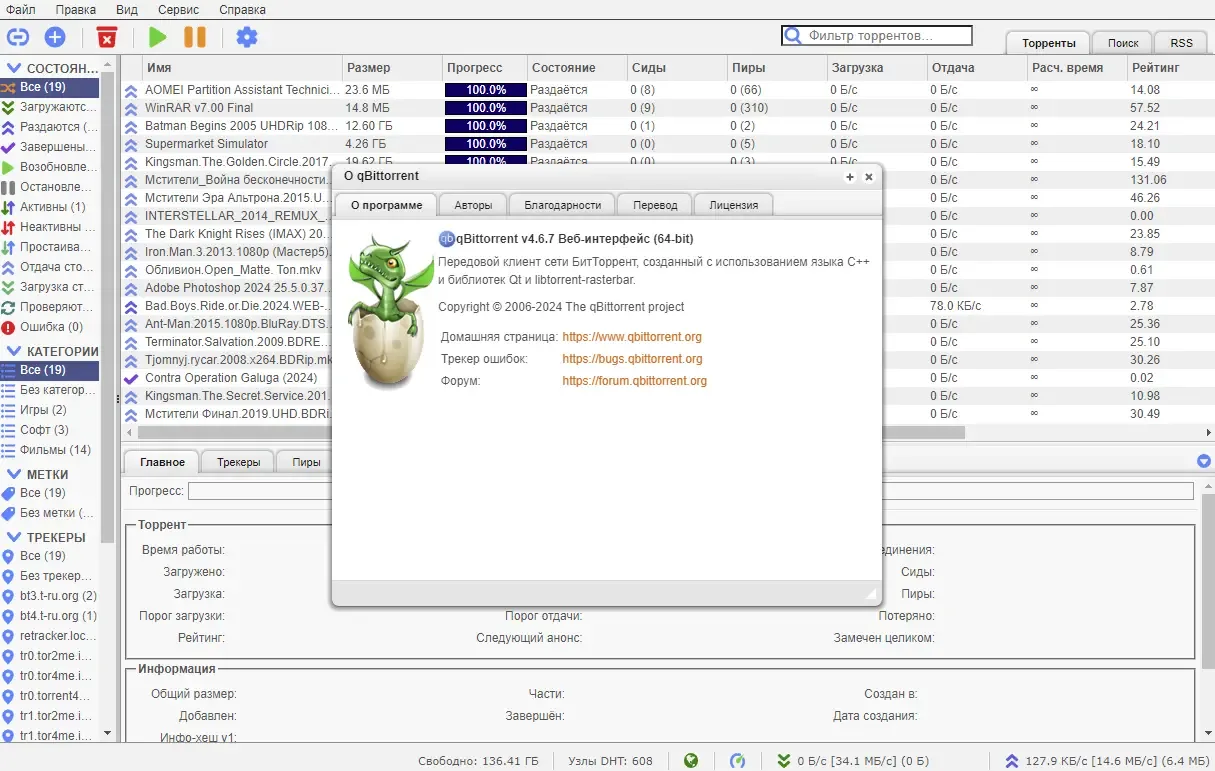The width and height of the screenshot is (1215, 771).
Task: Filter by Загружаются downloading status
Action: [x=50, y=107]
